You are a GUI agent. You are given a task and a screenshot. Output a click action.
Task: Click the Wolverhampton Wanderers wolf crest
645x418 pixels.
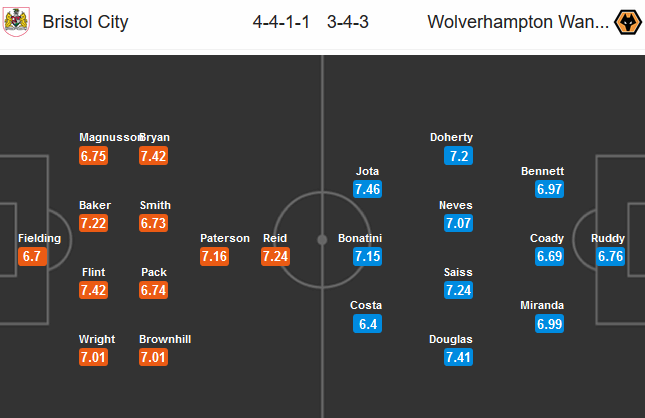626,21
